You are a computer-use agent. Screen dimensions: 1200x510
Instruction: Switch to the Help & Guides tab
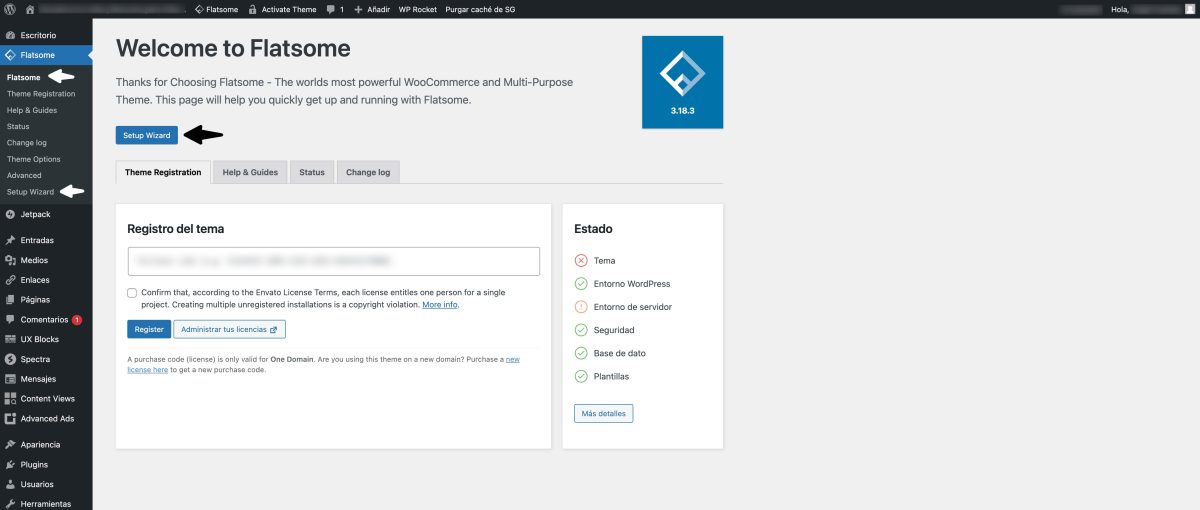coord(250,172)
